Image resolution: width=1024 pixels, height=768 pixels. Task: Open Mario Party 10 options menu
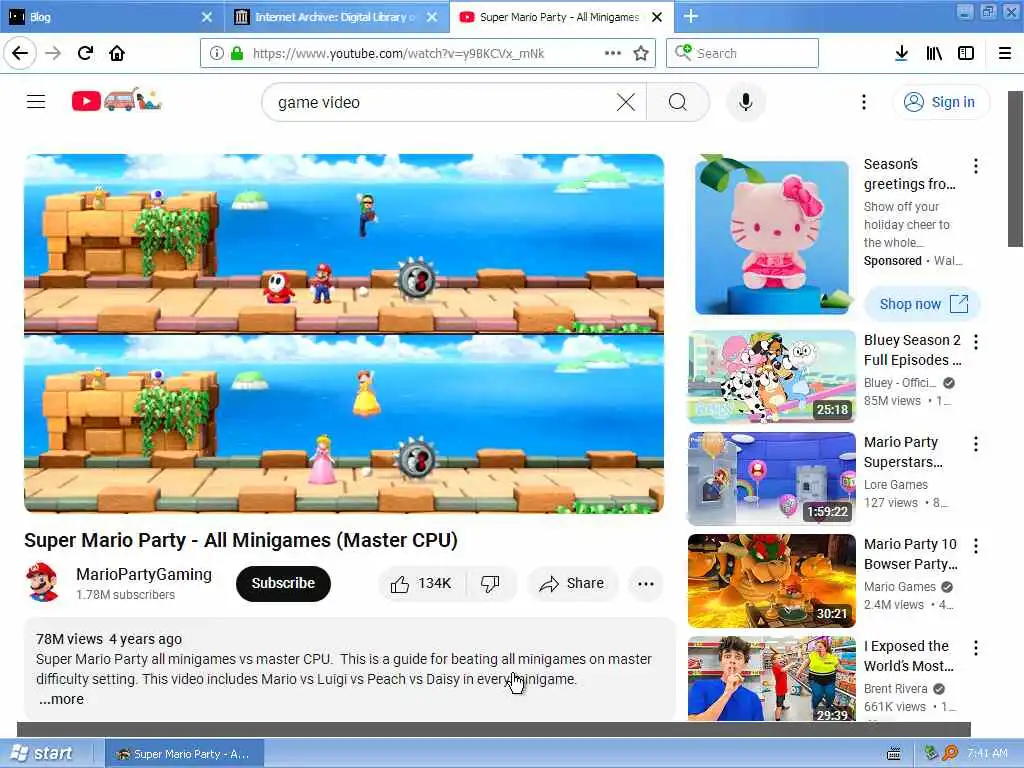point(976,546)
